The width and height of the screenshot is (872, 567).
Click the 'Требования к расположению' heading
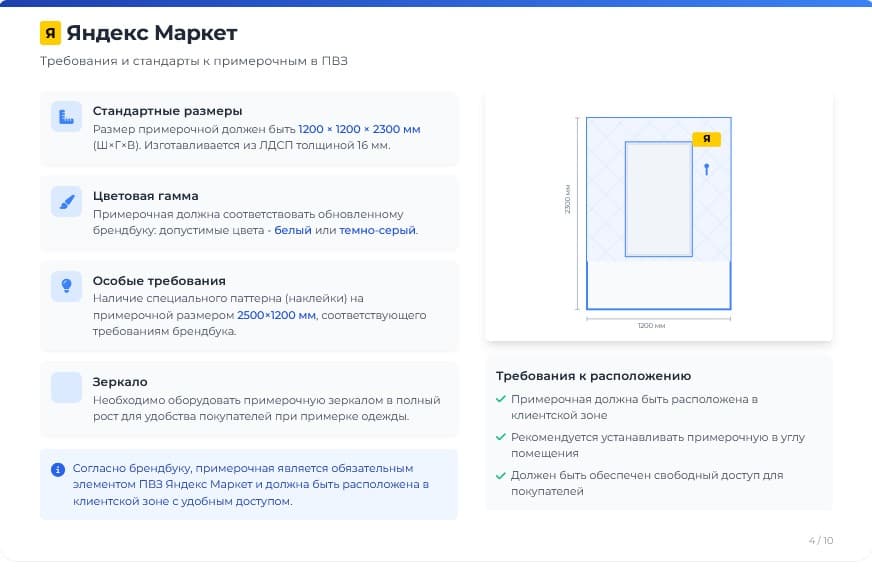point(593,376)
